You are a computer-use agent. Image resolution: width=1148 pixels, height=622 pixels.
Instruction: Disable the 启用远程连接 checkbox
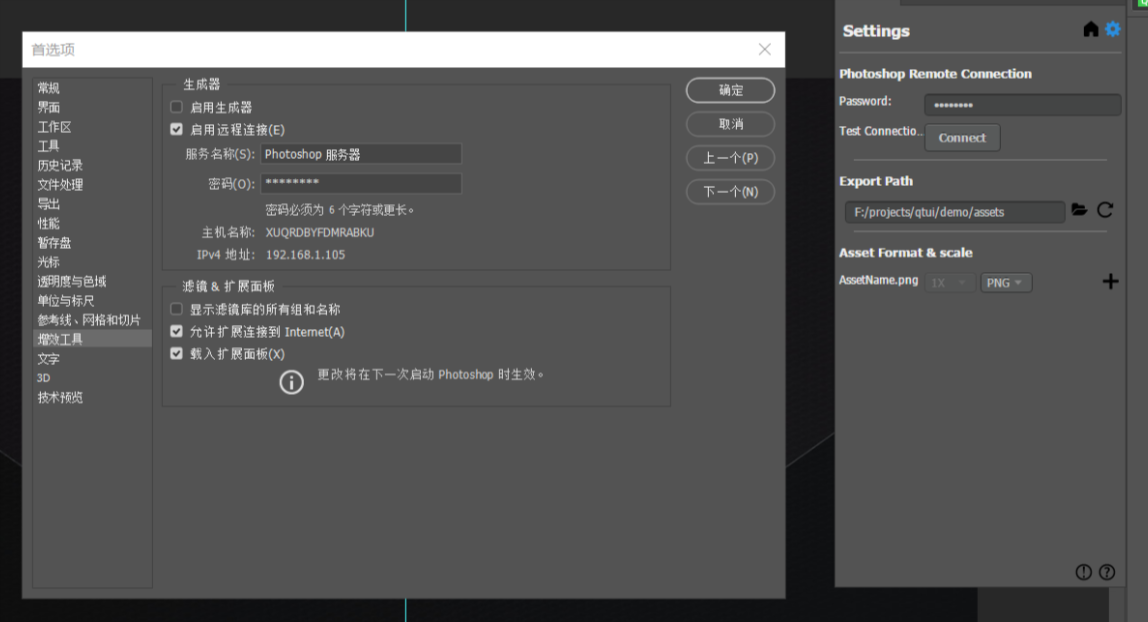(176, 131)
